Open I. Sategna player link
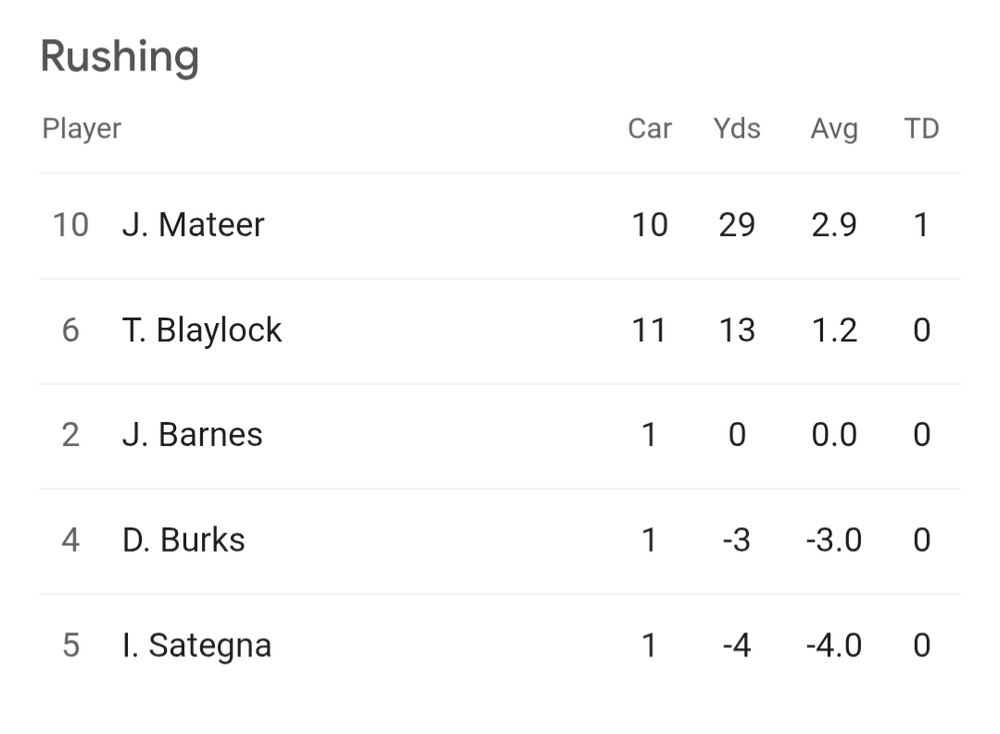The width and height of the screenshot is (1000, 734). coord(196,645)
